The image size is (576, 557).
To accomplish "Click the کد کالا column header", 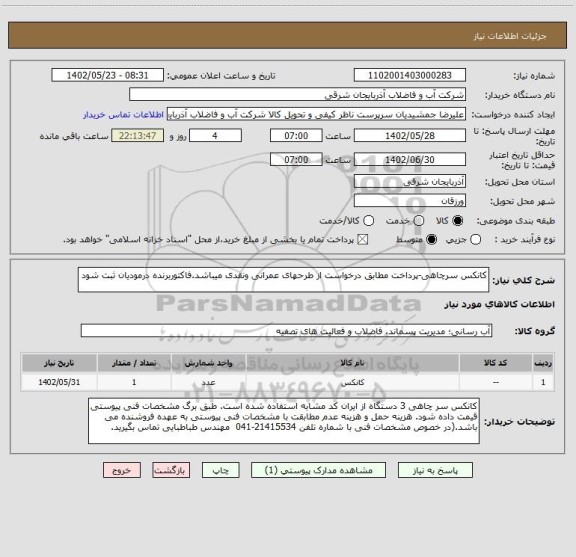I will click(x=496, y=363).
